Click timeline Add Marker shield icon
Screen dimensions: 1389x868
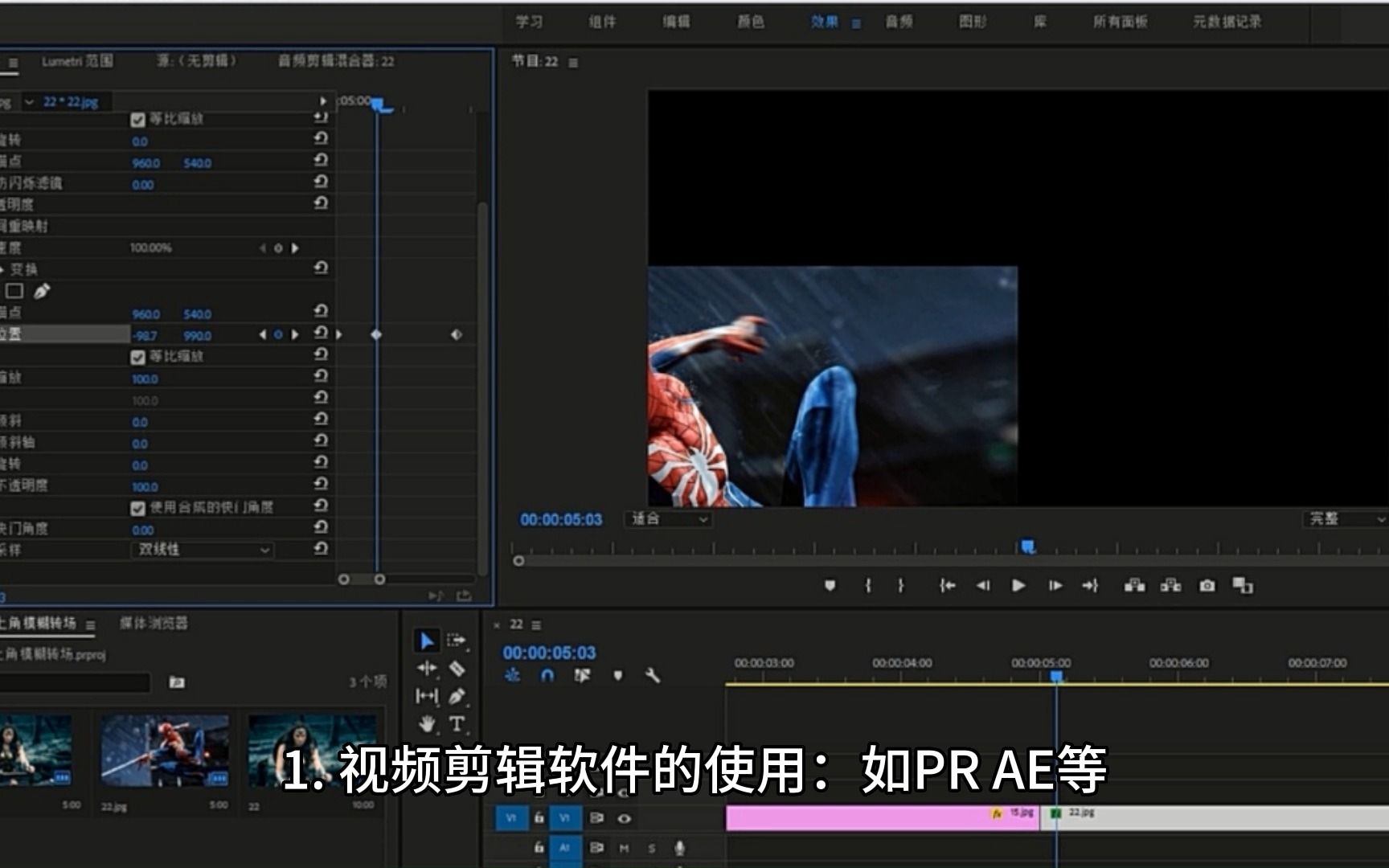618,676
